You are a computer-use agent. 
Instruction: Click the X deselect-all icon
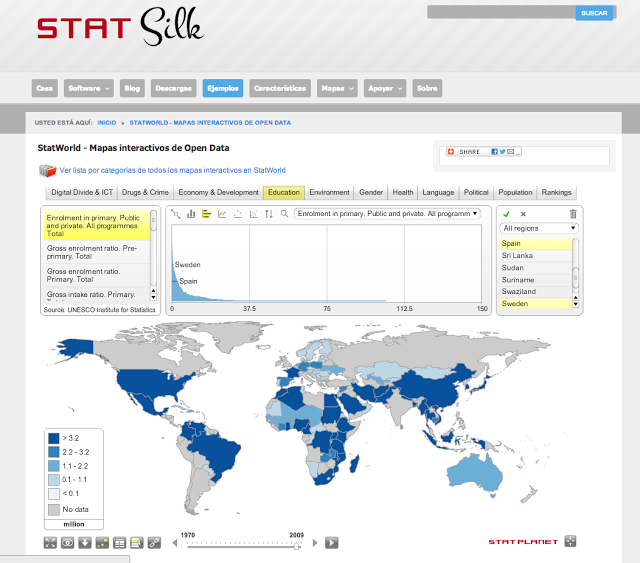[523, 214]
